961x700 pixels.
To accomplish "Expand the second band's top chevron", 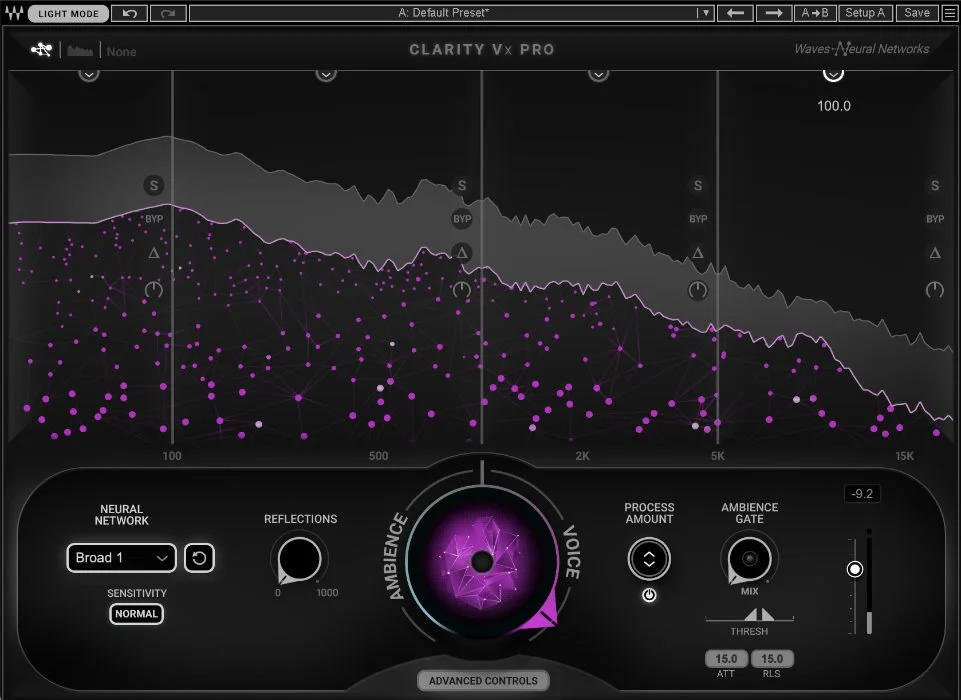I will click(326, 74).
